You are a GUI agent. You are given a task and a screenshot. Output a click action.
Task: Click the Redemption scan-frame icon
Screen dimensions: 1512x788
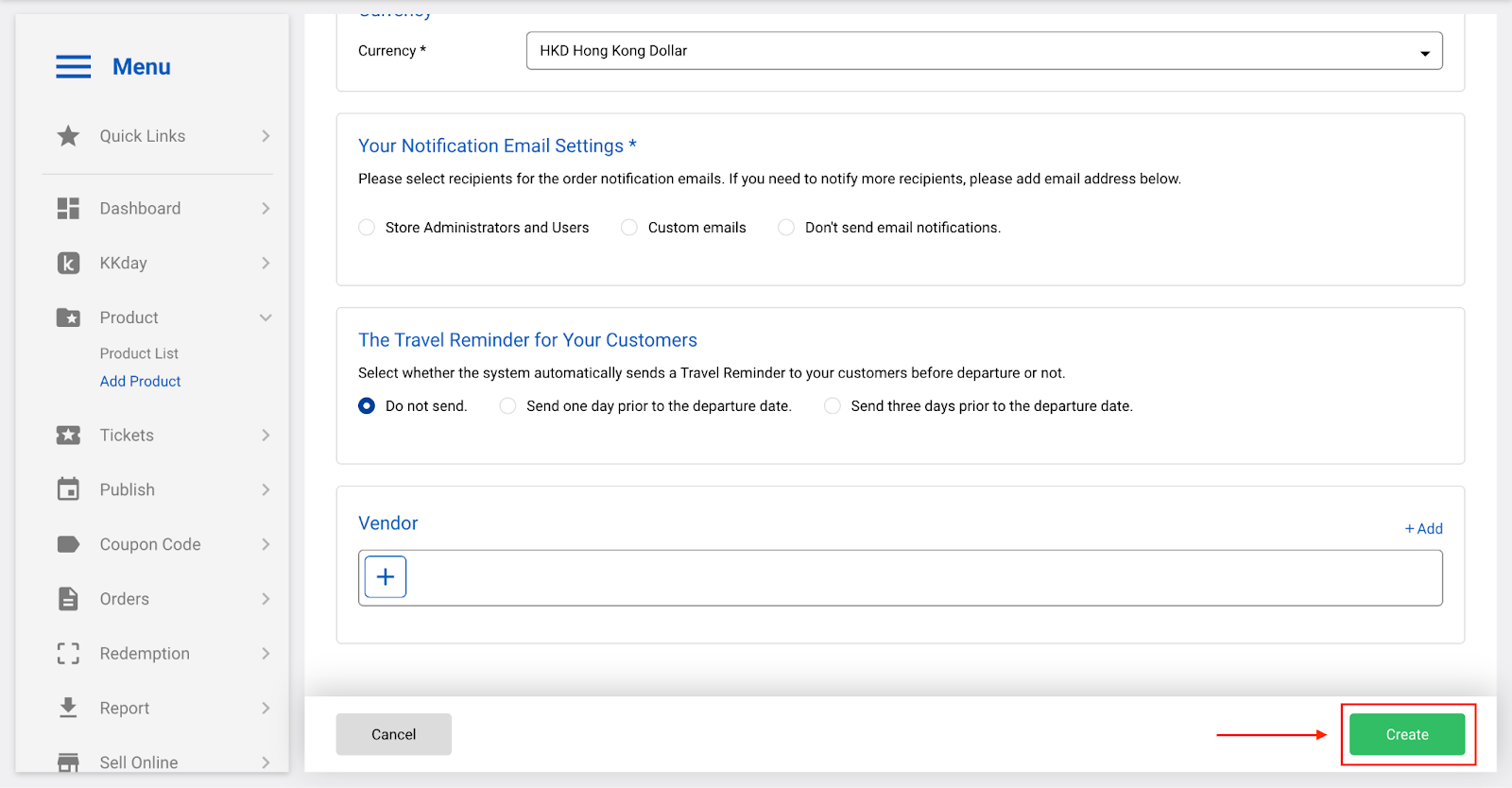[68, 654]
